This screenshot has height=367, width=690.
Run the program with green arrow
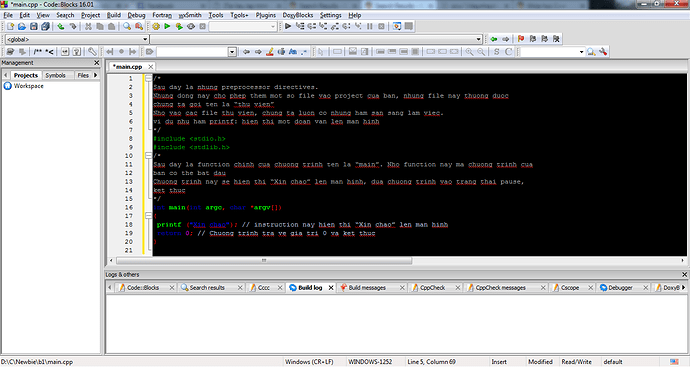(x=167, y=26)
